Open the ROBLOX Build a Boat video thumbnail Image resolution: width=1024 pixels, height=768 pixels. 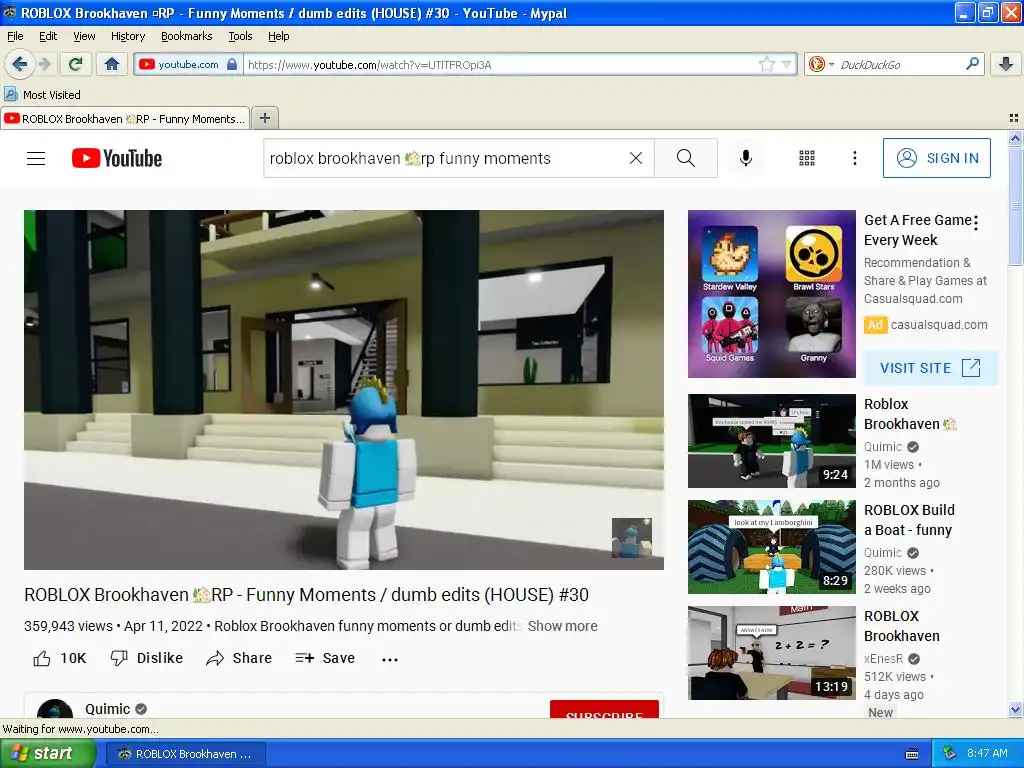click(771, 547)
